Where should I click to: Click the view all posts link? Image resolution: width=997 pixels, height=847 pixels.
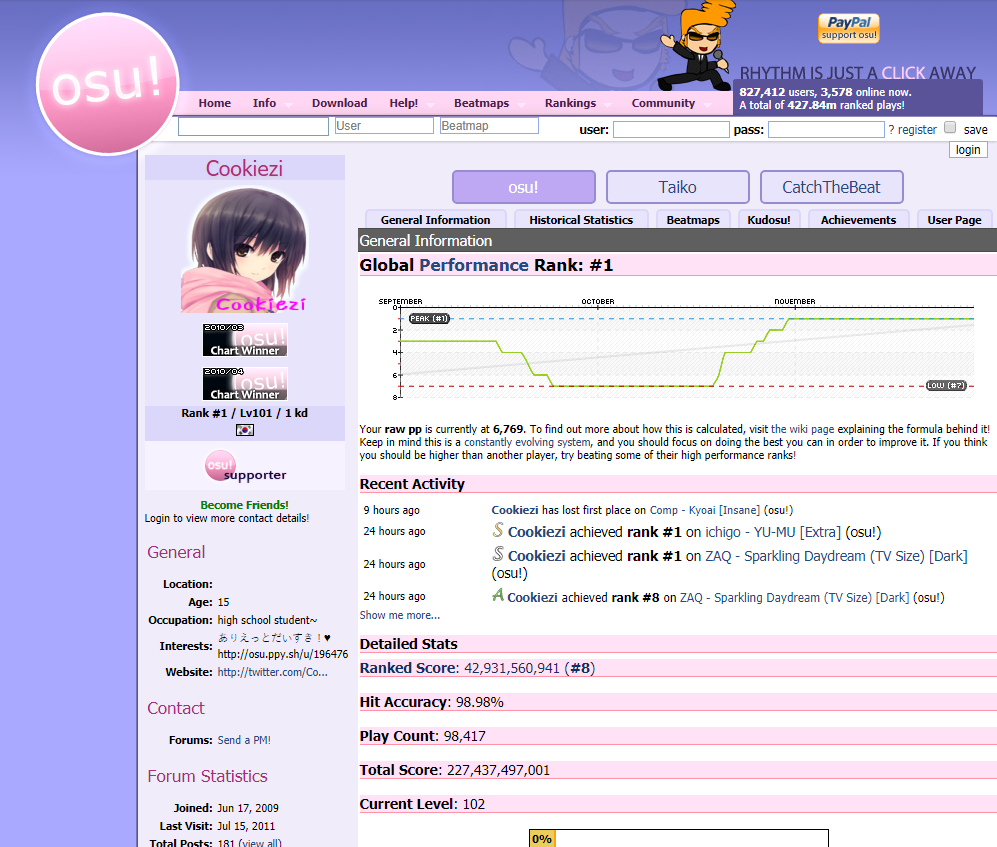pos(260,843)
